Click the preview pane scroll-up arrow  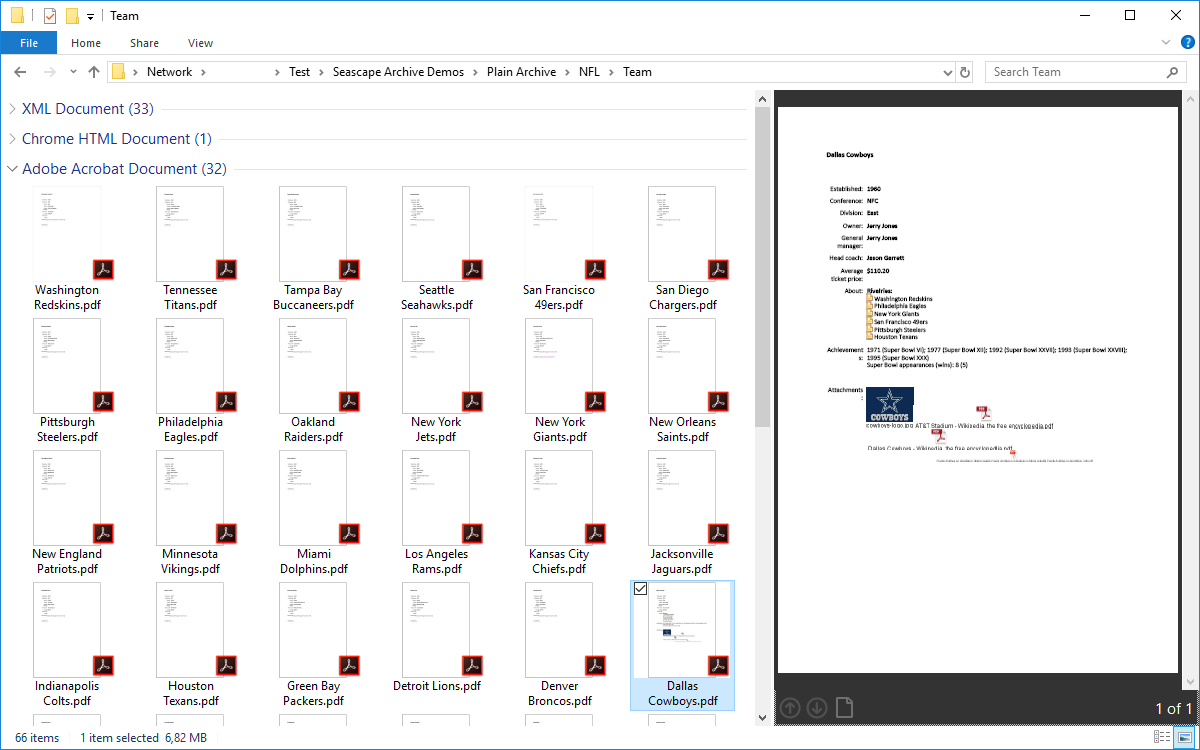pos(1190,98)
